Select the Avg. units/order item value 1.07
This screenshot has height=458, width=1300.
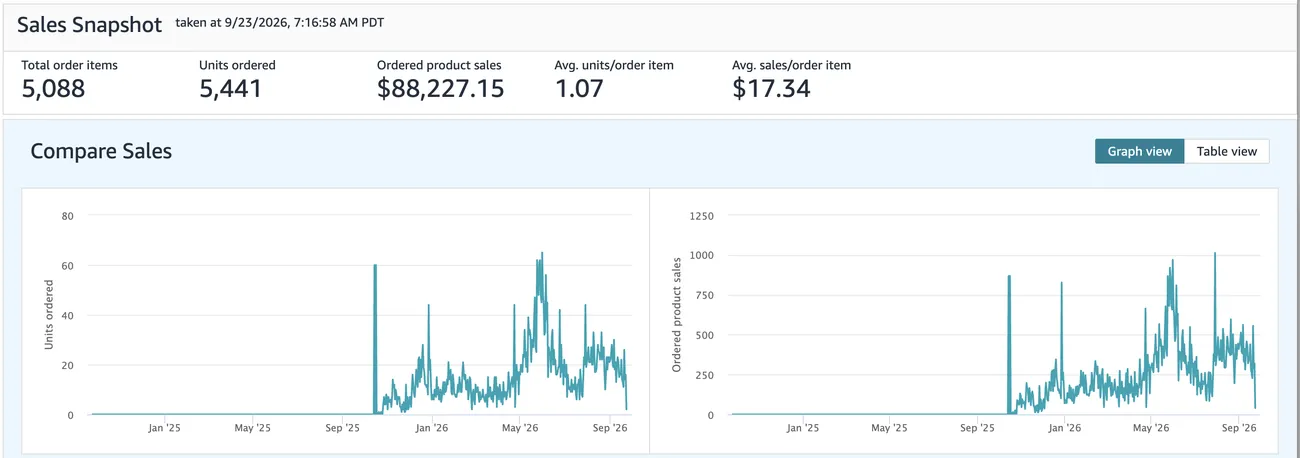579,88
